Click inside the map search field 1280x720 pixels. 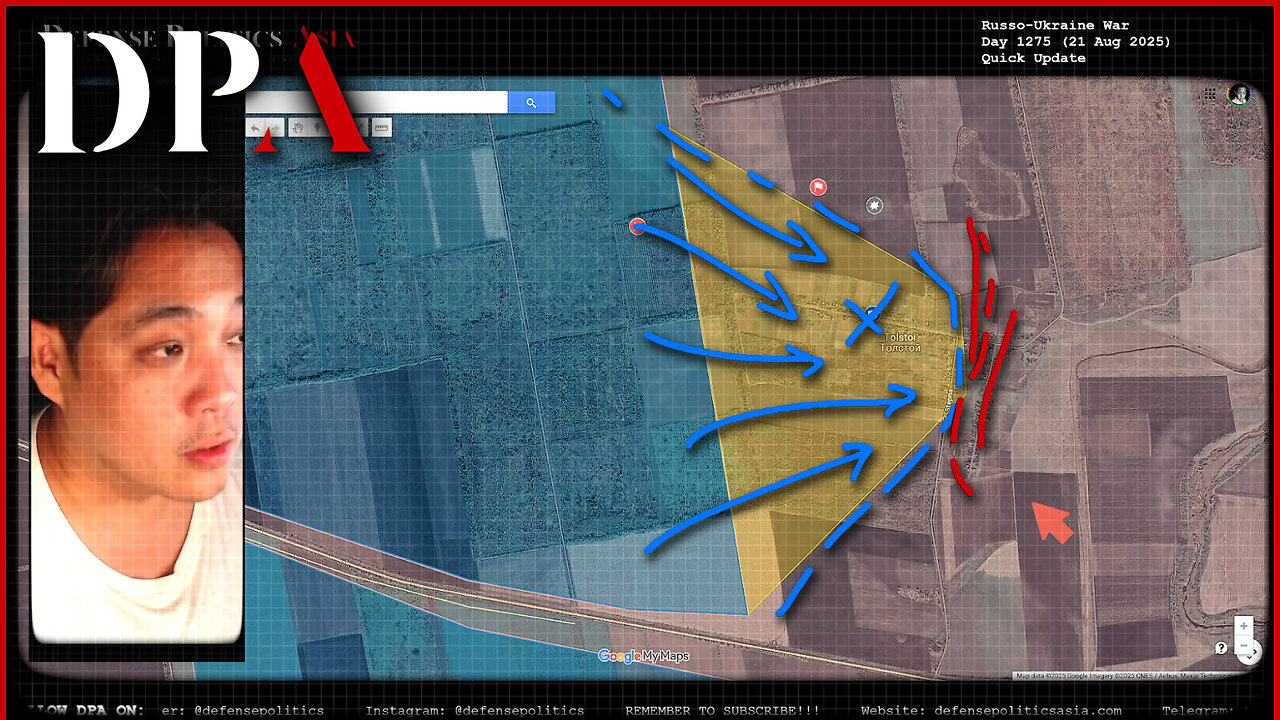coord(377,102)
